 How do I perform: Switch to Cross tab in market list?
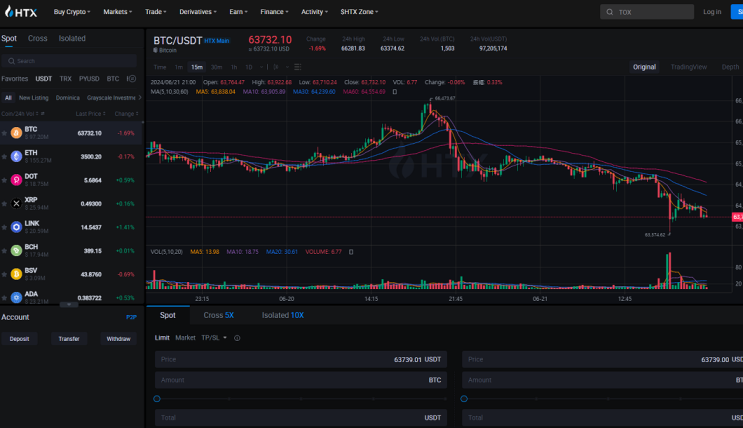(37, 38)
